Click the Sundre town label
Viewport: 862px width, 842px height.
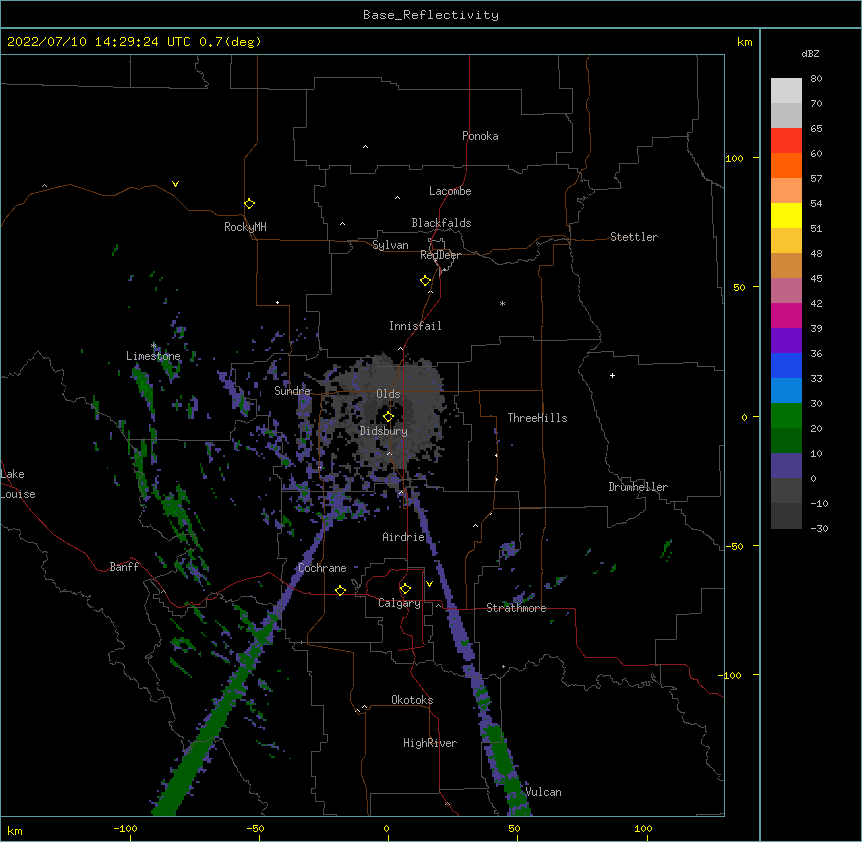pyautogui.click(x=292, y=391)
